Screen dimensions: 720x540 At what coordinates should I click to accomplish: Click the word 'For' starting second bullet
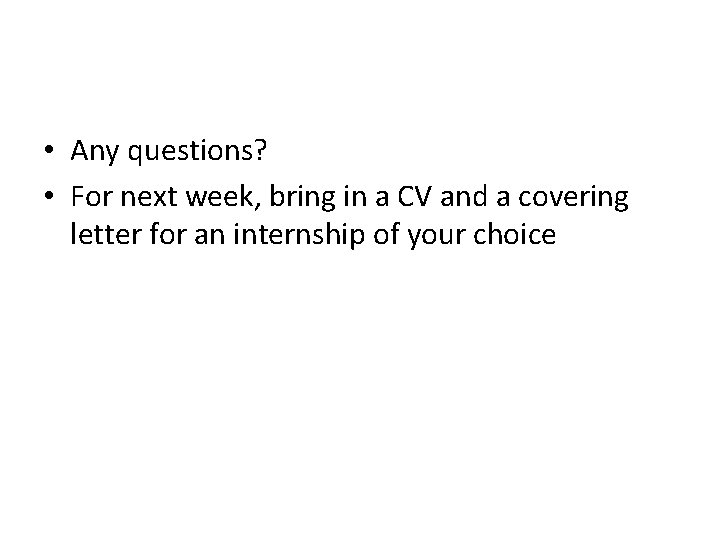[x=92, y=197]
